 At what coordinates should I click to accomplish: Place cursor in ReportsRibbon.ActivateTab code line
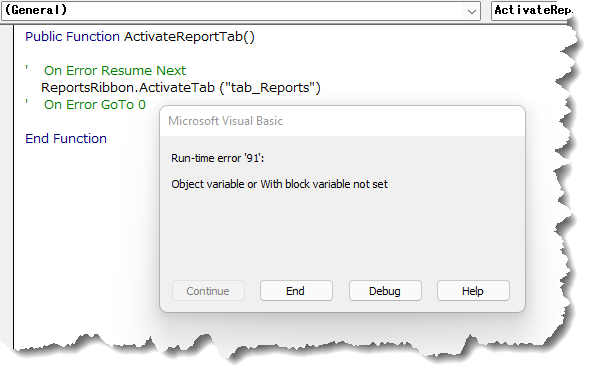(x=180, y=88)
